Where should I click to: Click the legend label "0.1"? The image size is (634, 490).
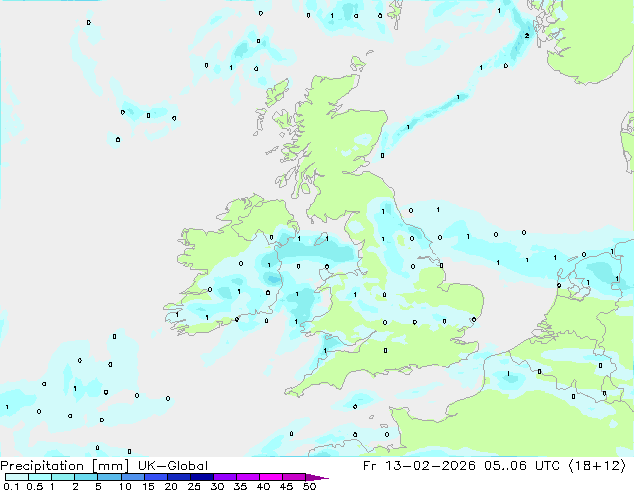(x=11, y=486)
